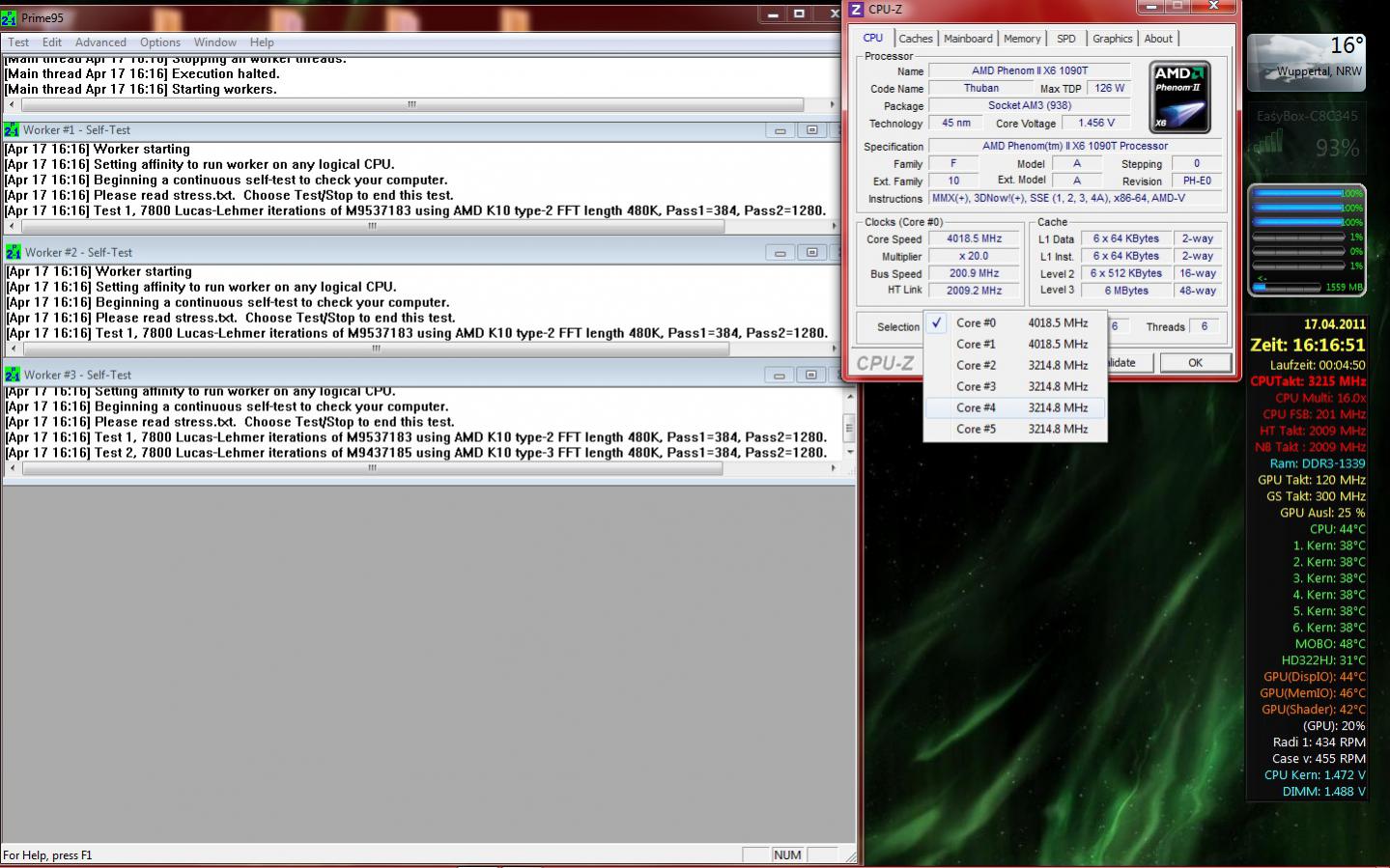Click the Code Name value Thuban

(980, 88)
